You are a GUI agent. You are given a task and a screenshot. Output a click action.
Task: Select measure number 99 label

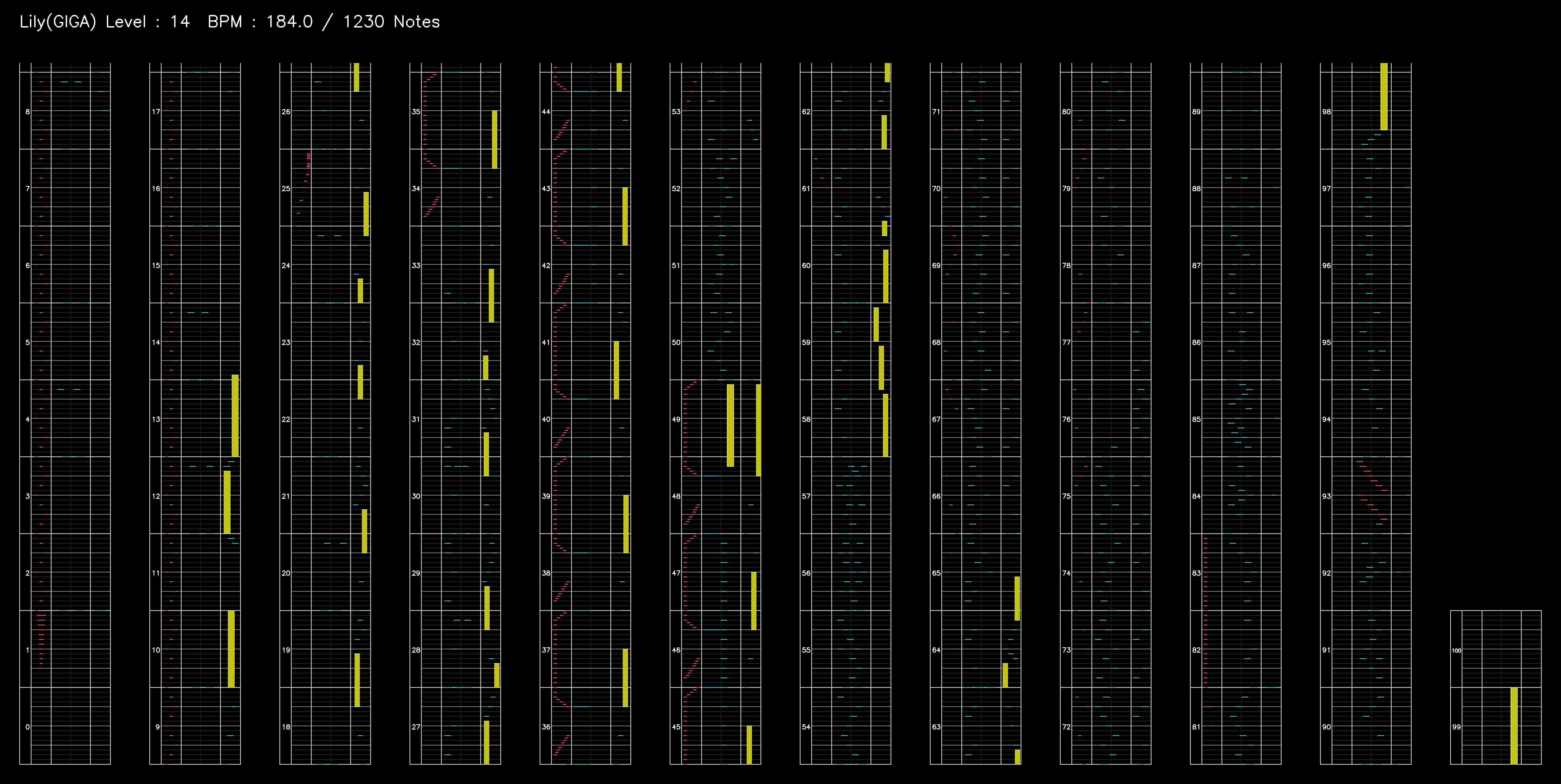[x=1456, y=726]
